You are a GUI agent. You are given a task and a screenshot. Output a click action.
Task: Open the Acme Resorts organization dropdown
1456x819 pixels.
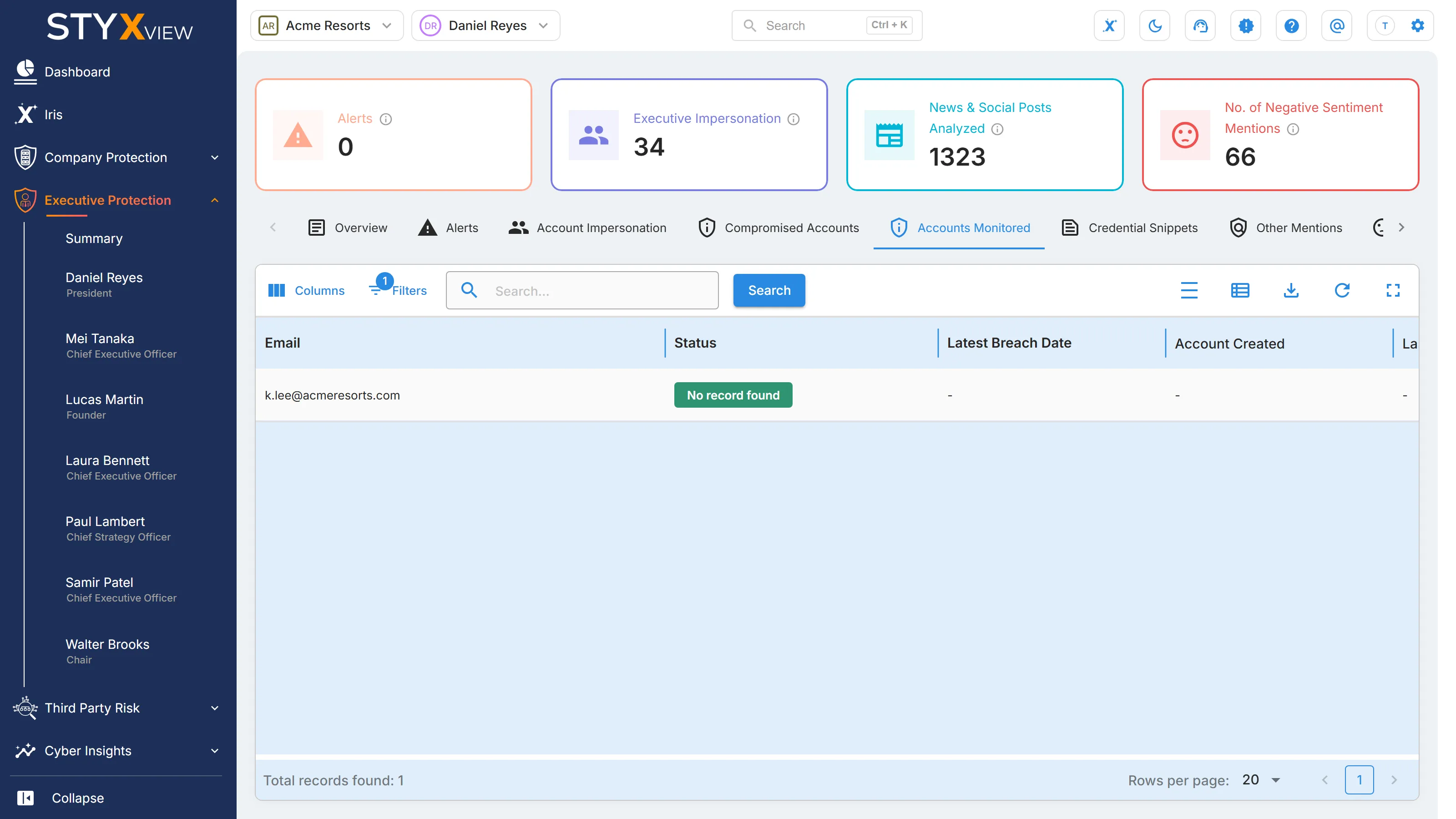pyautogui.click(x=327, y=25)
